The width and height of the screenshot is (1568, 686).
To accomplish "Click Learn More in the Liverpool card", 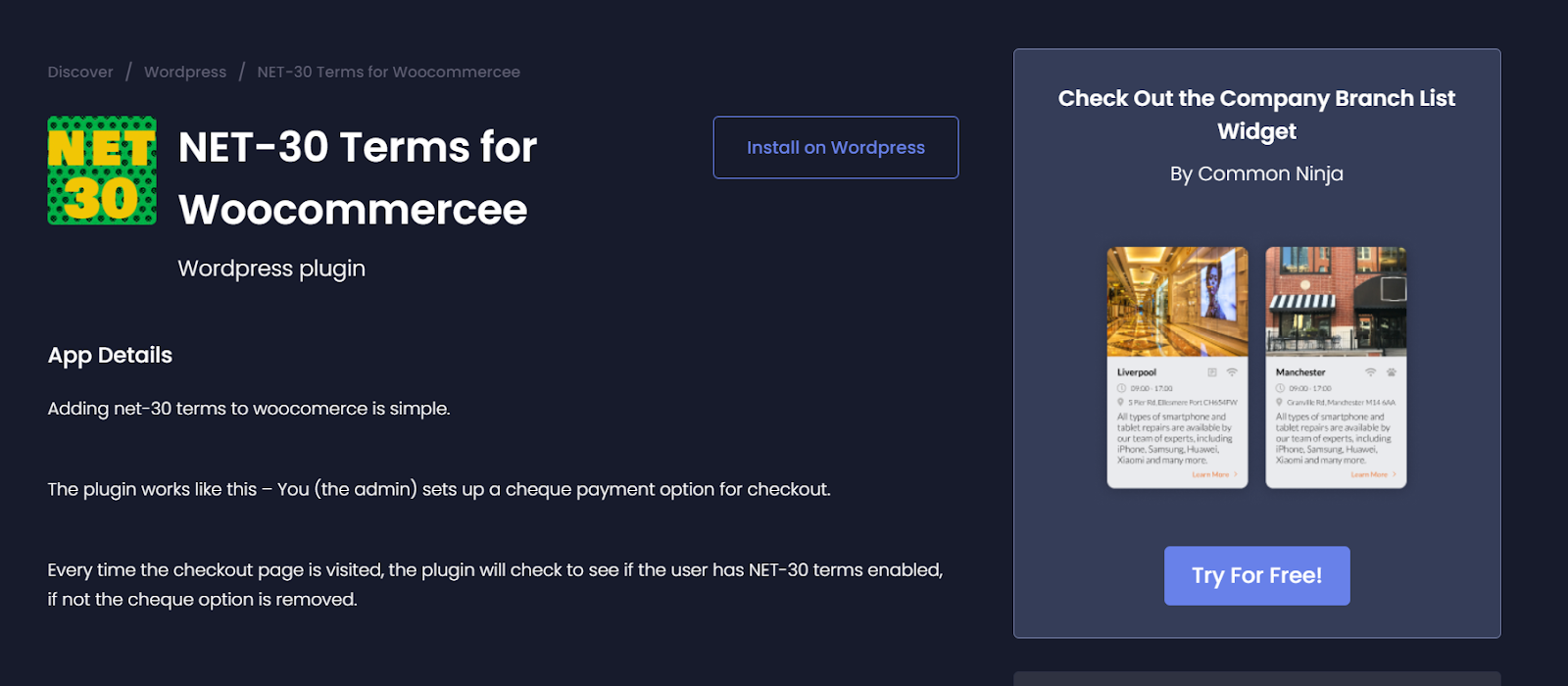I will point(1214,474).
